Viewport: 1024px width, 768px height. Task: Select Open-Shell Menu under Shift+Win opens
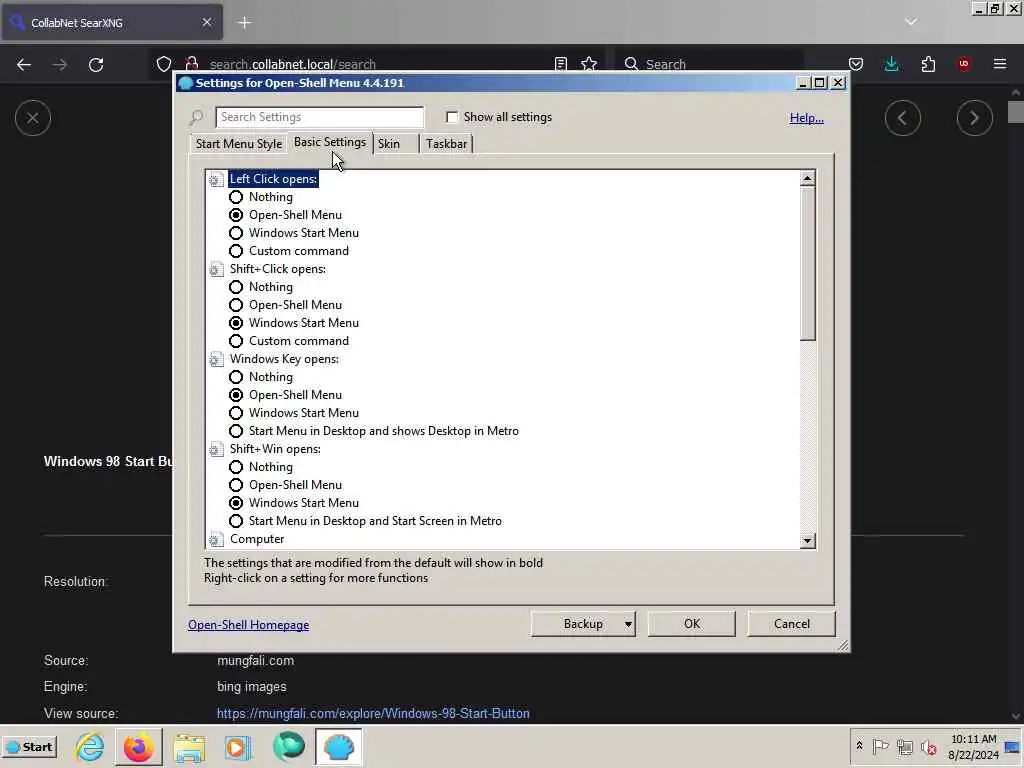pos(236,485)
